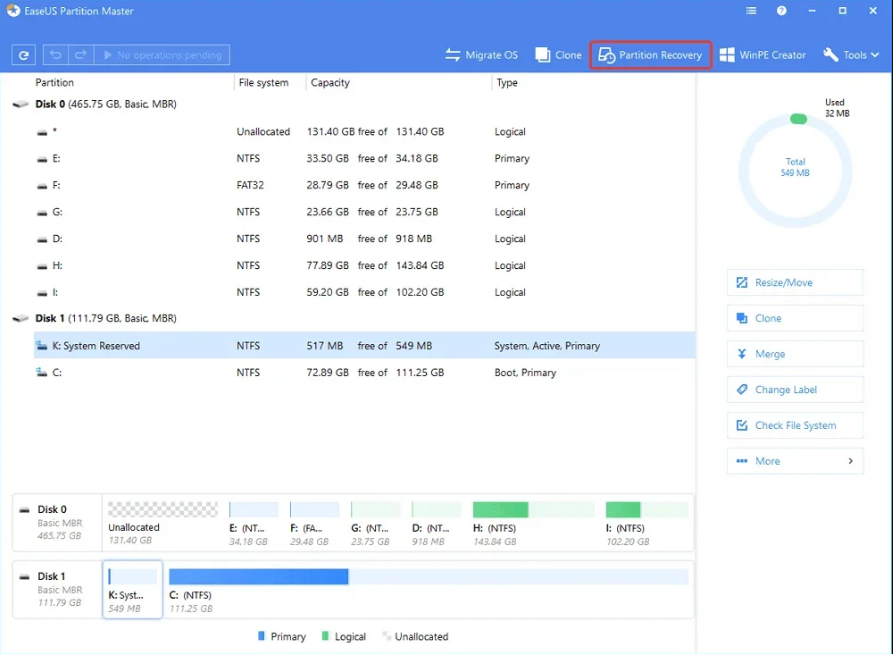Launch WinPE Creator

pos(762,55)
